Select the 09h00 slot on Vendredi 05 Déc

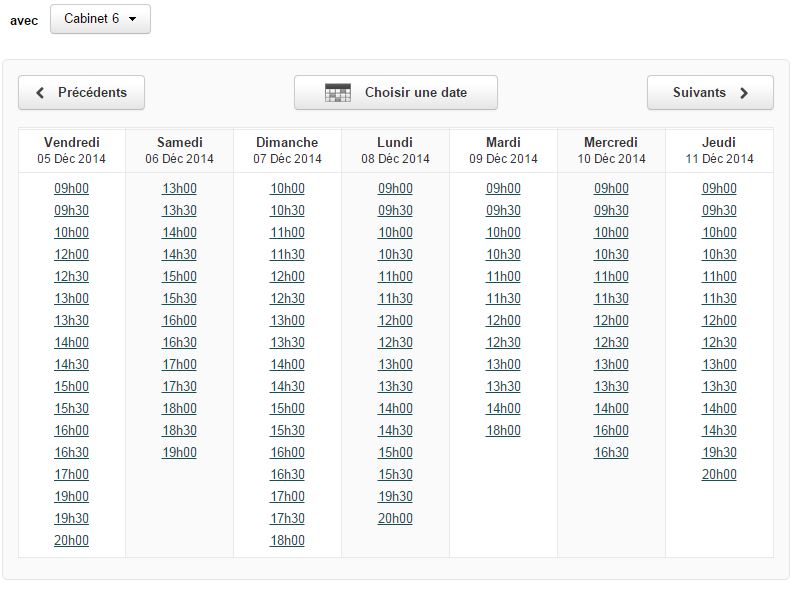tap(71, 188)
